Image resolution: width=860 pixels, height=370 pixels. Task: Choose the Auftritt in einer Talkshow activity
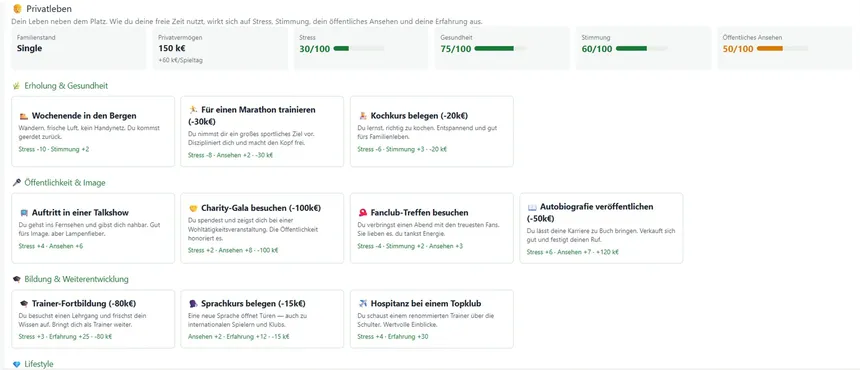93,228
